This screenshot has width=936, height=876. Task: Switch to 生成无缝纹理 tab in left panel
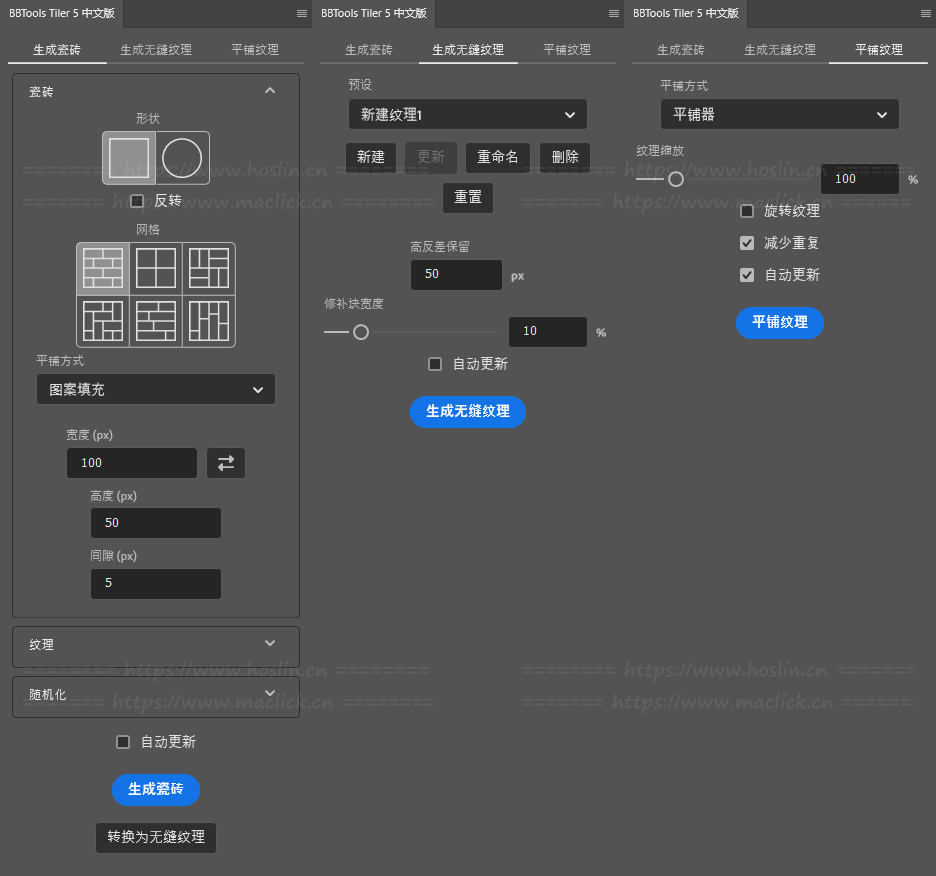pos(156,50)
